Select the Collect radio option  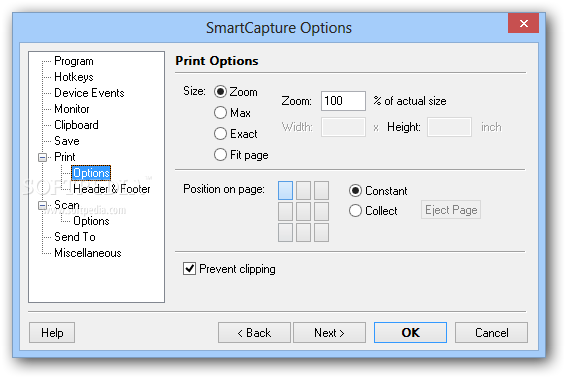point(355,210)
